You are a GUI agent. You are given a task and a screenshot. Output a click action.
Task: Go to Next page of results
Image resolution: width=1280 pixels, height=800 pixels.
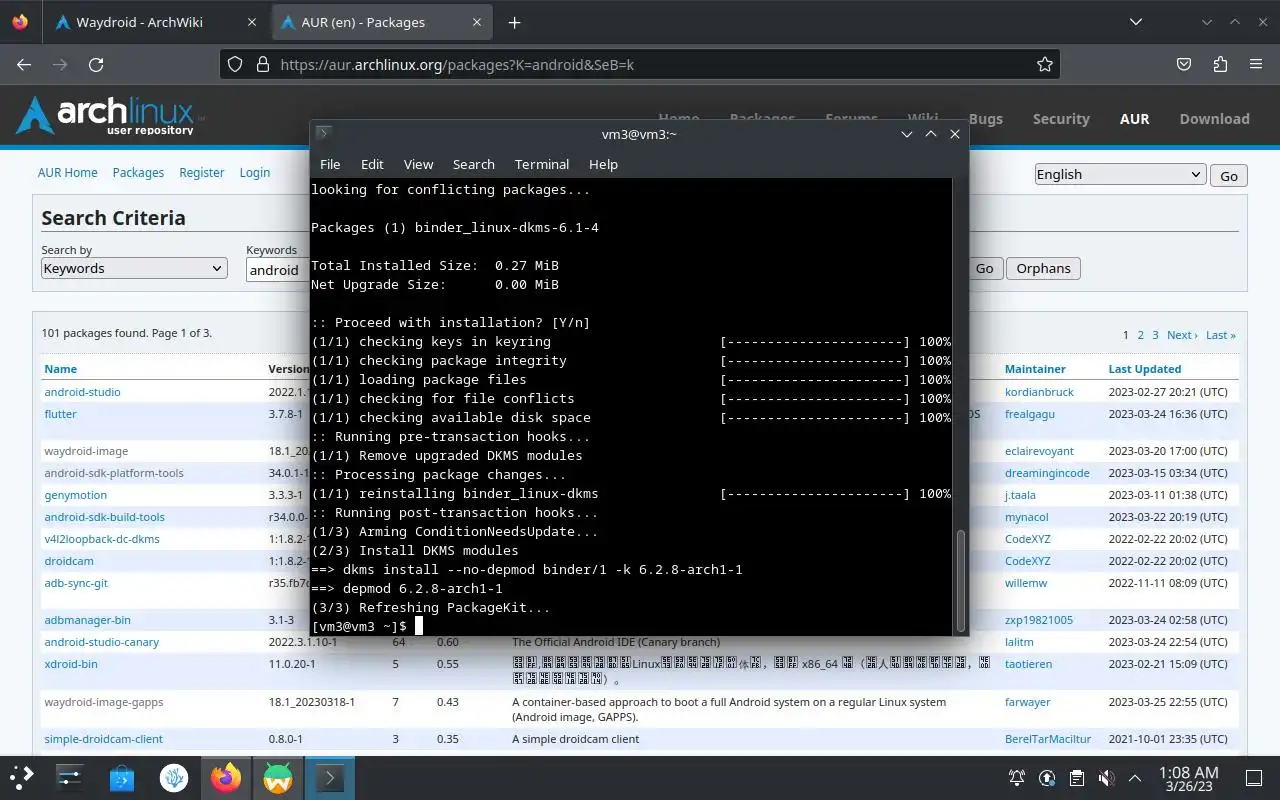(1181, 335)
